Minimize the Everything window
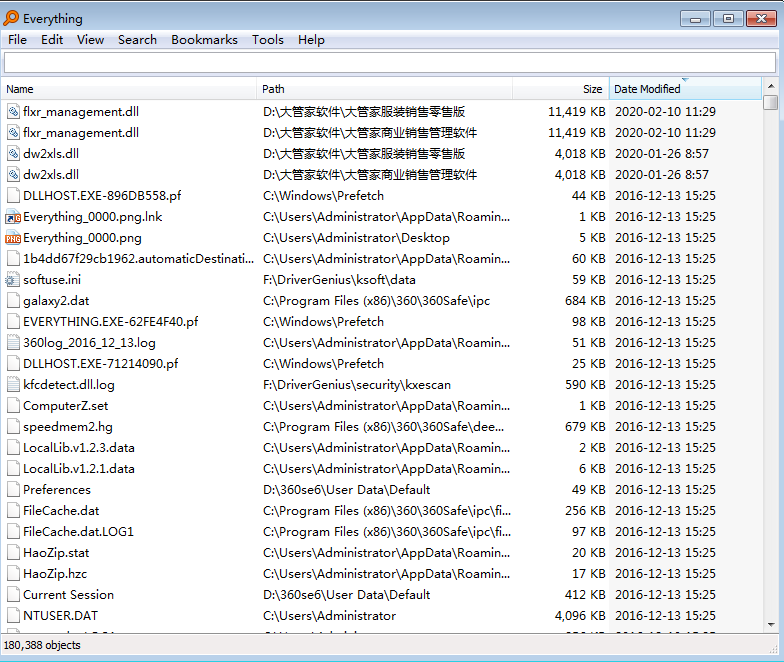 [x=696, y=19]
